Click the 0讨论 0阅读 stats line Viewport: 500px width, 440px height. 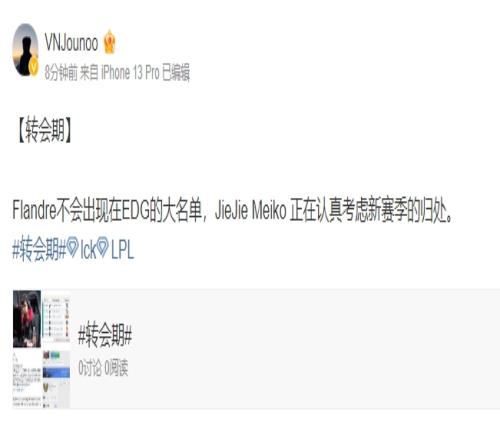[103, 368]
